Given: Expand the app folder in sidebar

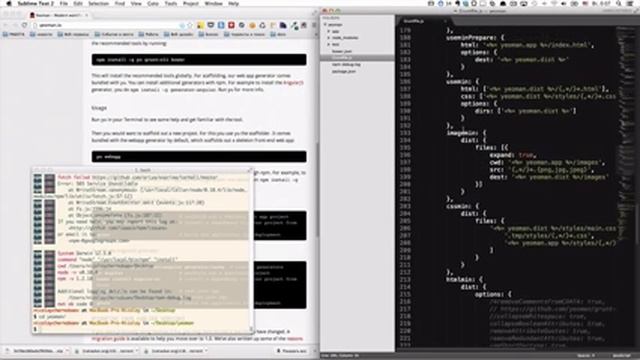Looking at the screenshot, I should (x=329, y=31).
